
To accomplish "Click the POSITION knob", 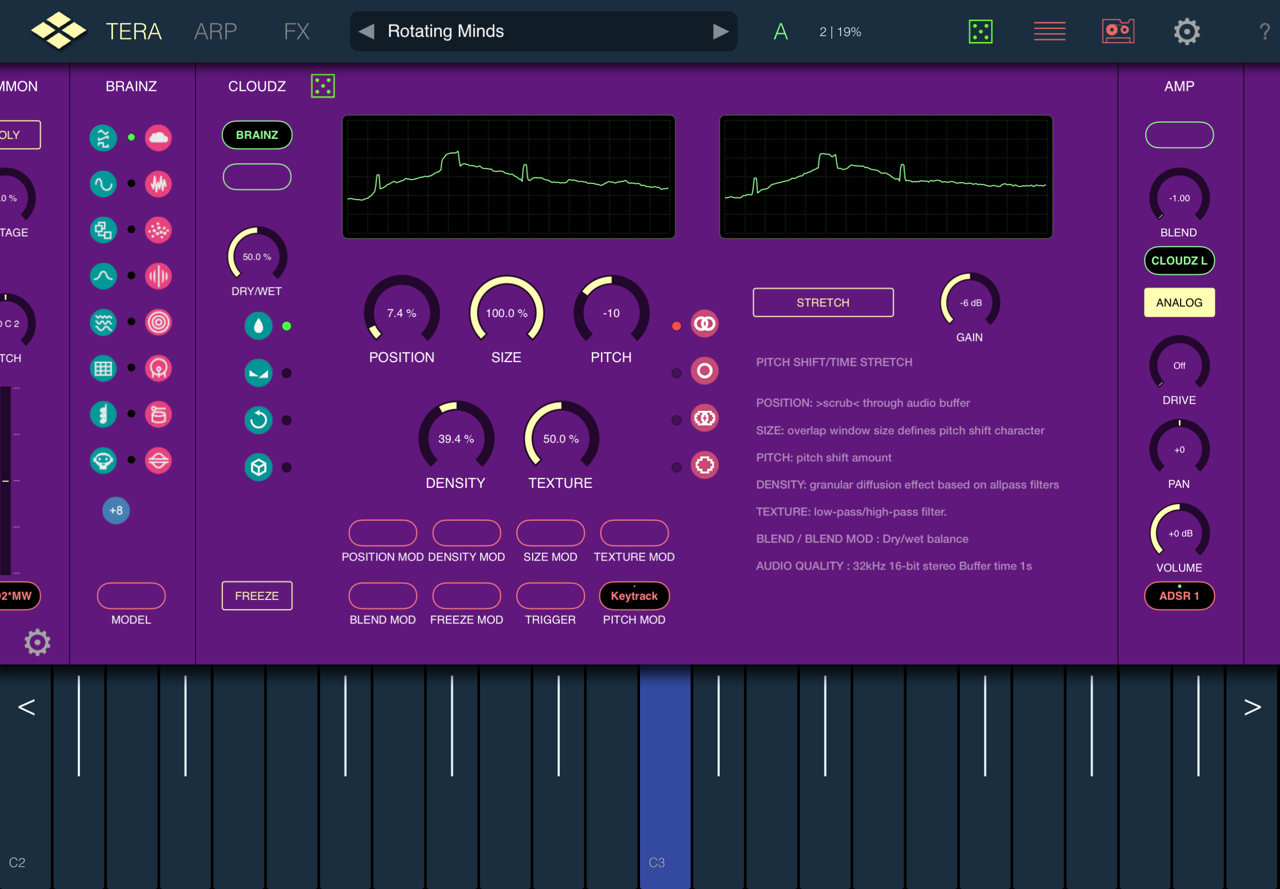I will 402,313.
